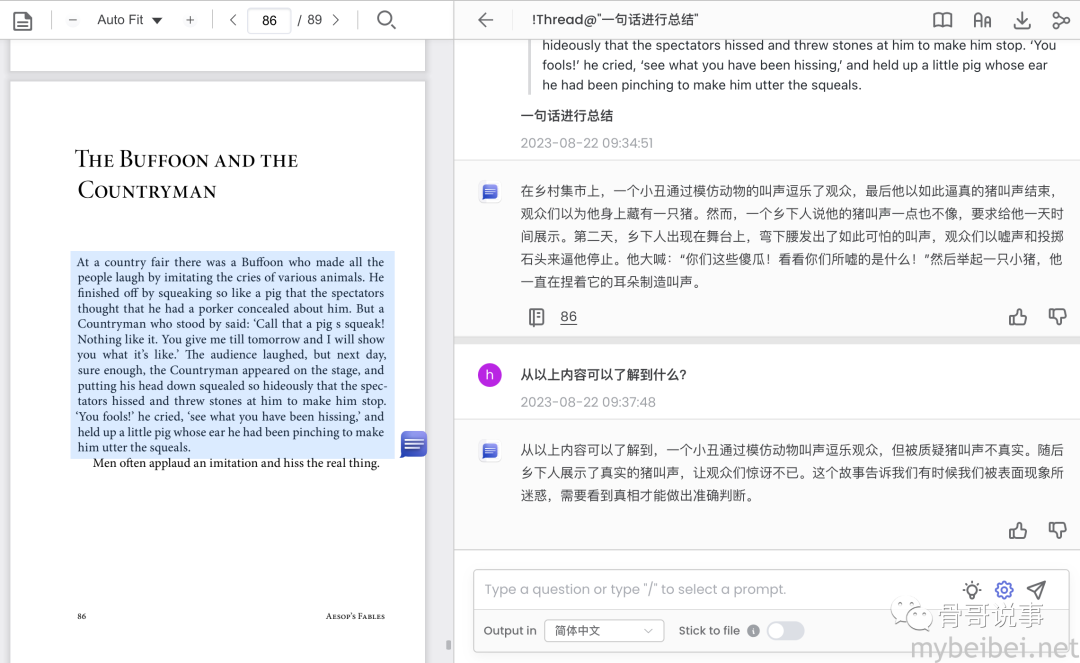Click the thread title text in the header
This screenshot has height=663, width=1080.
click(x=614, y=20)
